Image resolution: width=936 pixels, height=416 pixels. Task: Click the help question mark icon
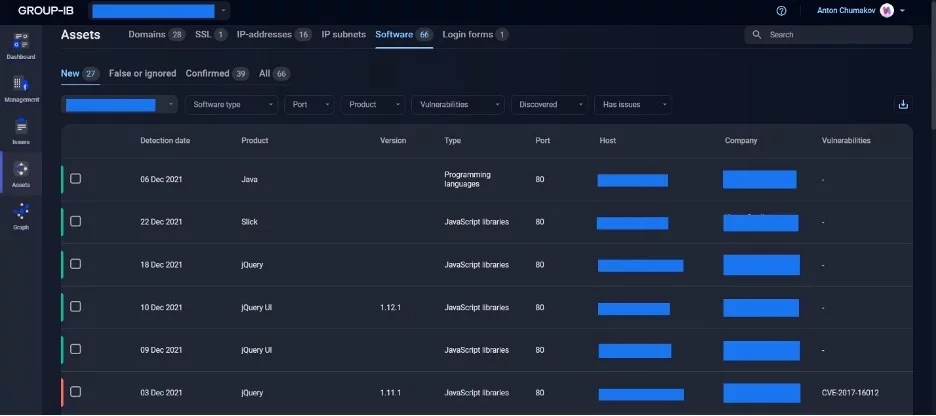click(x=781, y=11)
